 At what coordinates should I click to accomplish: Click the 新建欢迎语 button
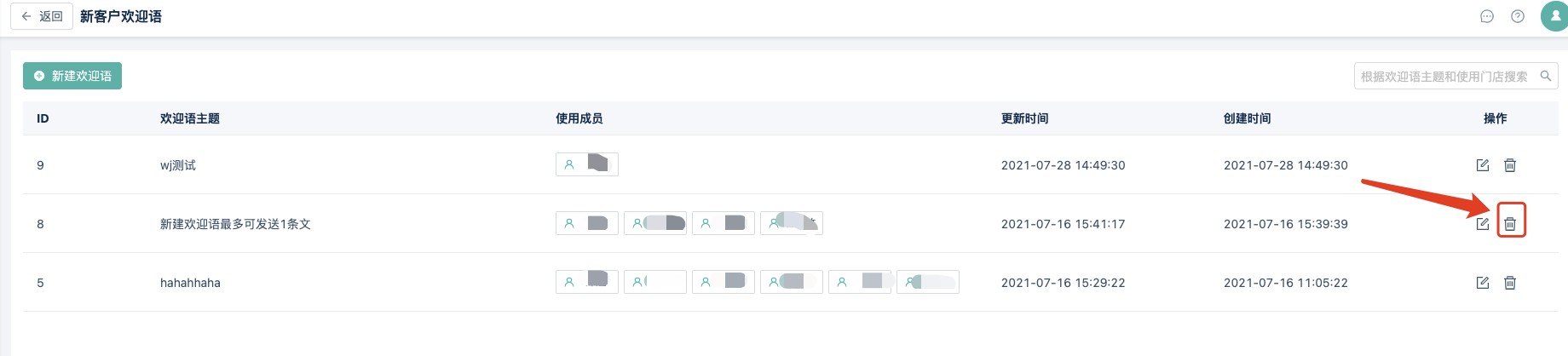72,76
